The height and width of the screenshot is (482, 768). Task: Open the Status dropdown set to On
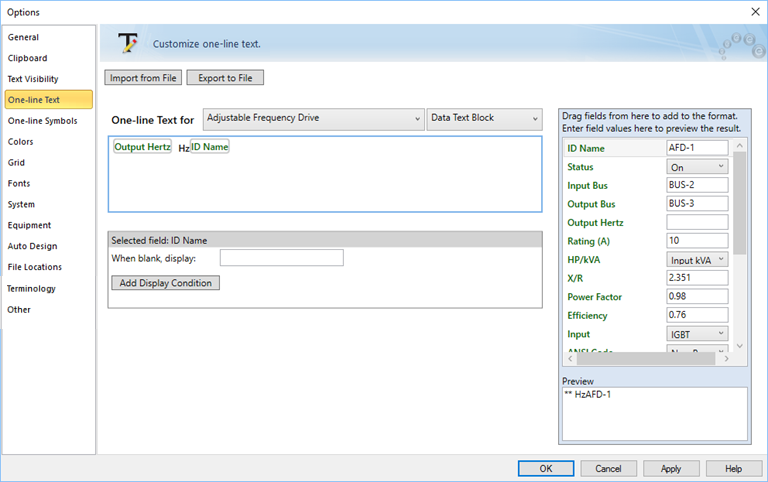point(697,167)
